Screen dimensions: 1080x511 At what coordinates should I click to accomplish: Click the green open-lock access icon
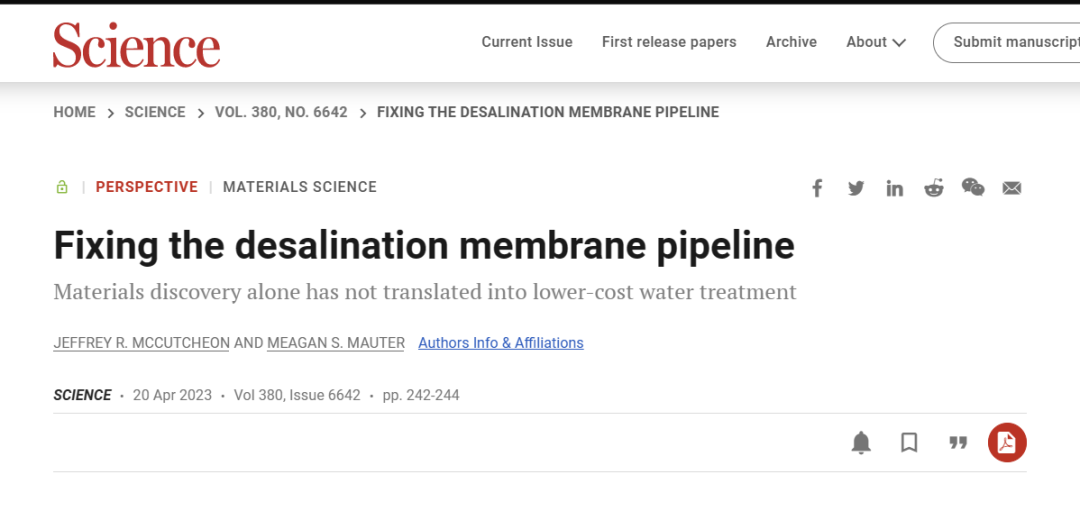62,187
